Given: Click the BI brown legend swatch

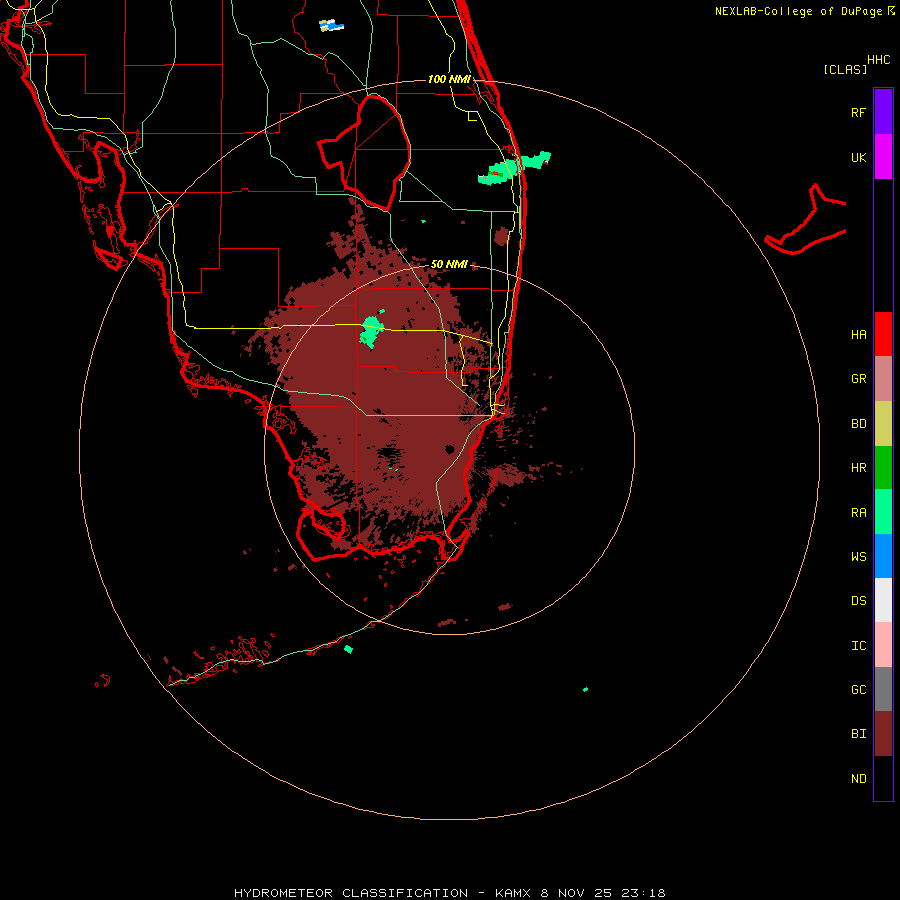Looking at the screenshot, I should coord(883,734).
